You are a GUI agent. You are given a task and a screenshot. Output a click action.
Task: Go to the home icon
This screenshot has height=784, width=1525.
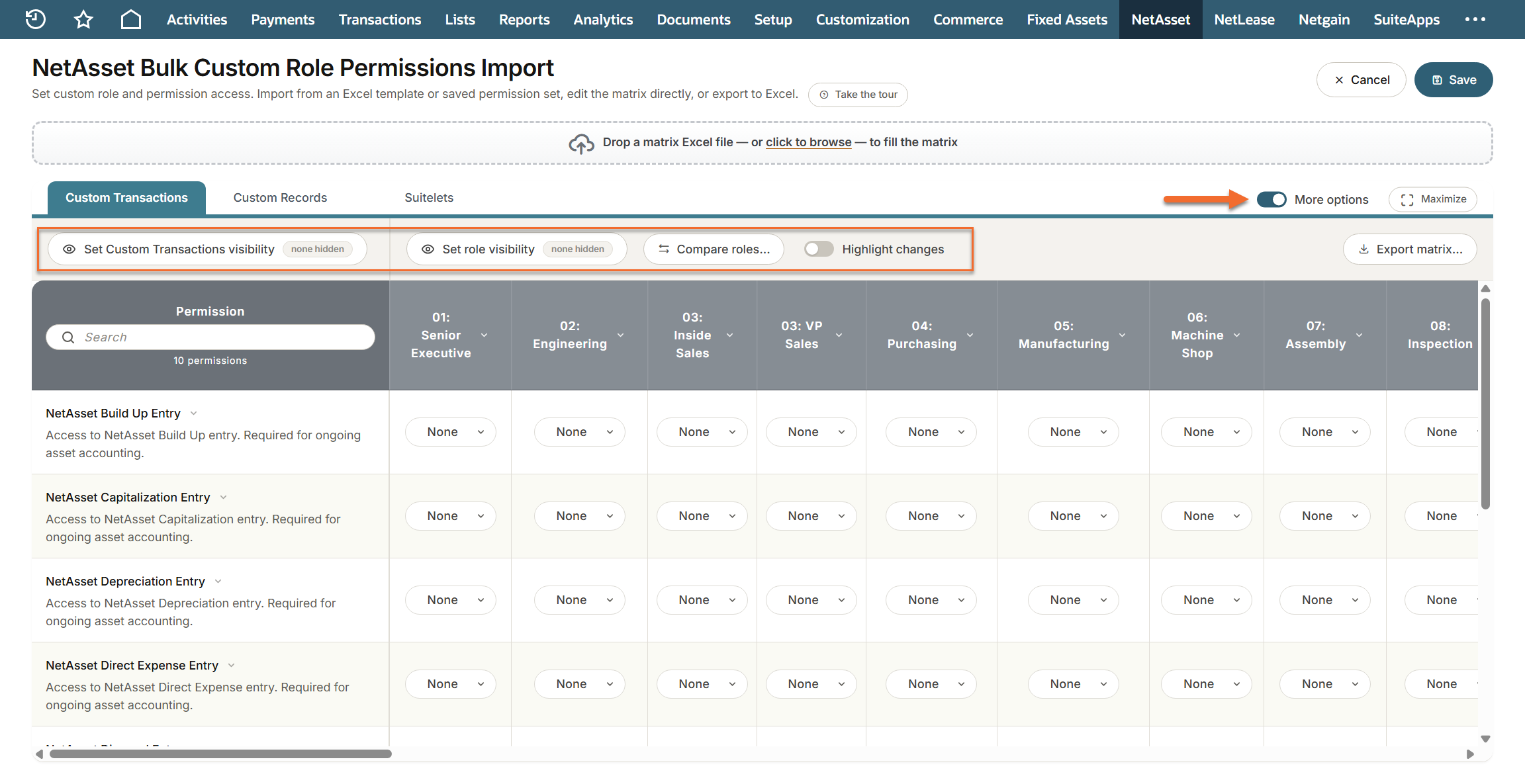pos(131,19)
